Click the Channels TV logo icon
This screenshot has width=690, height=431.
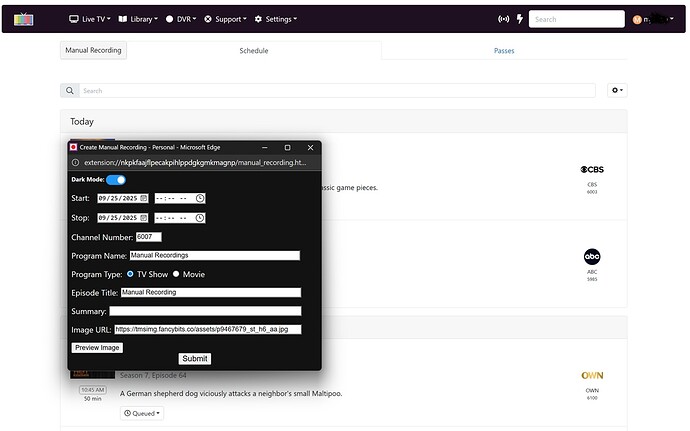pyautogui.click(x=22, y=19)
